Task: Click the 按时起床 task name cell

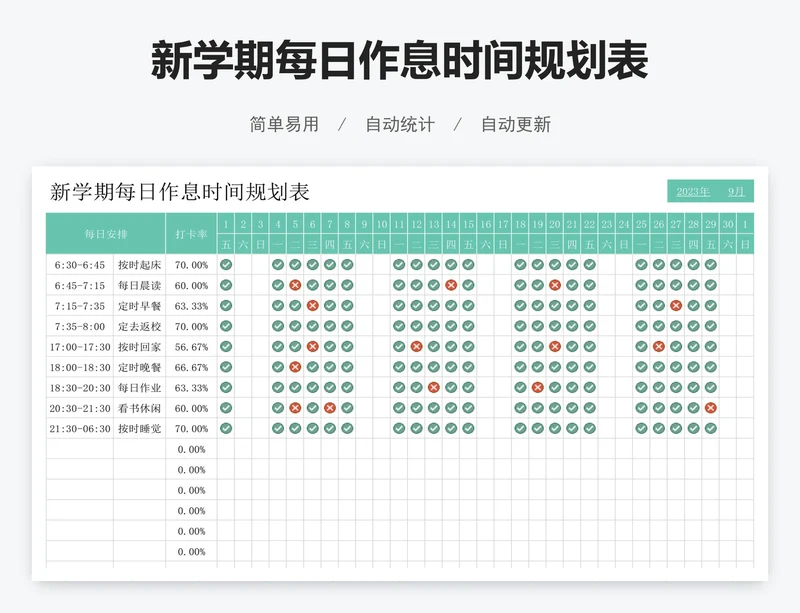Action: (139, 265)
